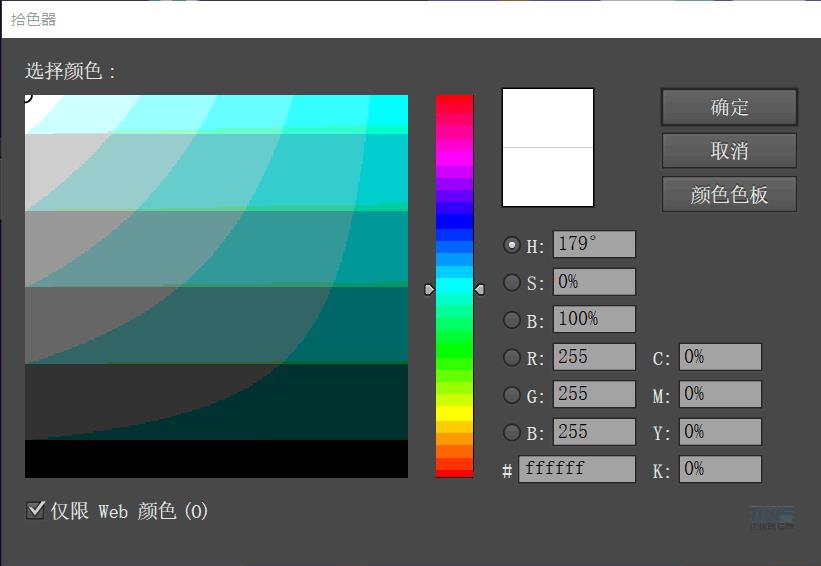Pick the yellow band on the hue strip
821x566 pixels.
[454, 412]
